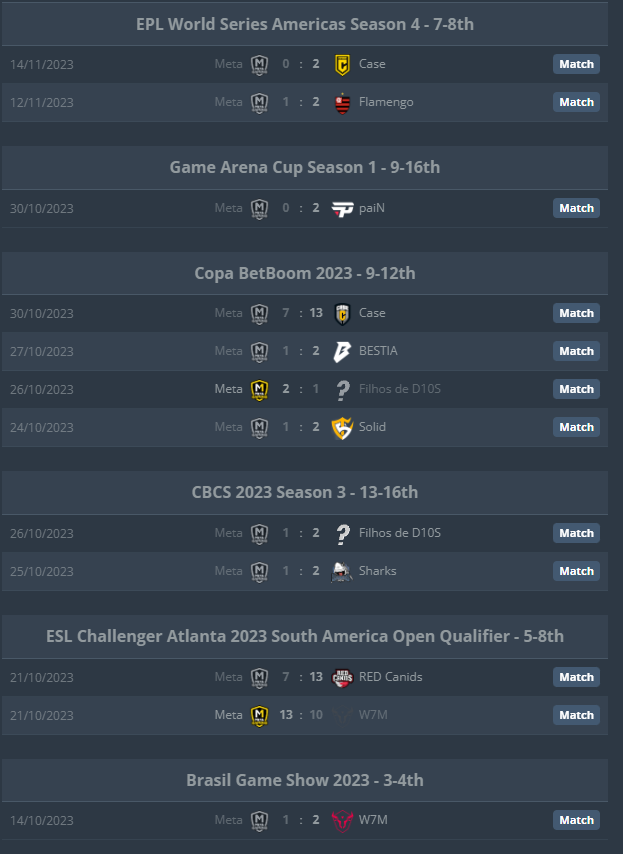This screenshot has width=623, height=854.
Task: Open Match for Meta vs Flamengo
Action: [x=576, y=102]
